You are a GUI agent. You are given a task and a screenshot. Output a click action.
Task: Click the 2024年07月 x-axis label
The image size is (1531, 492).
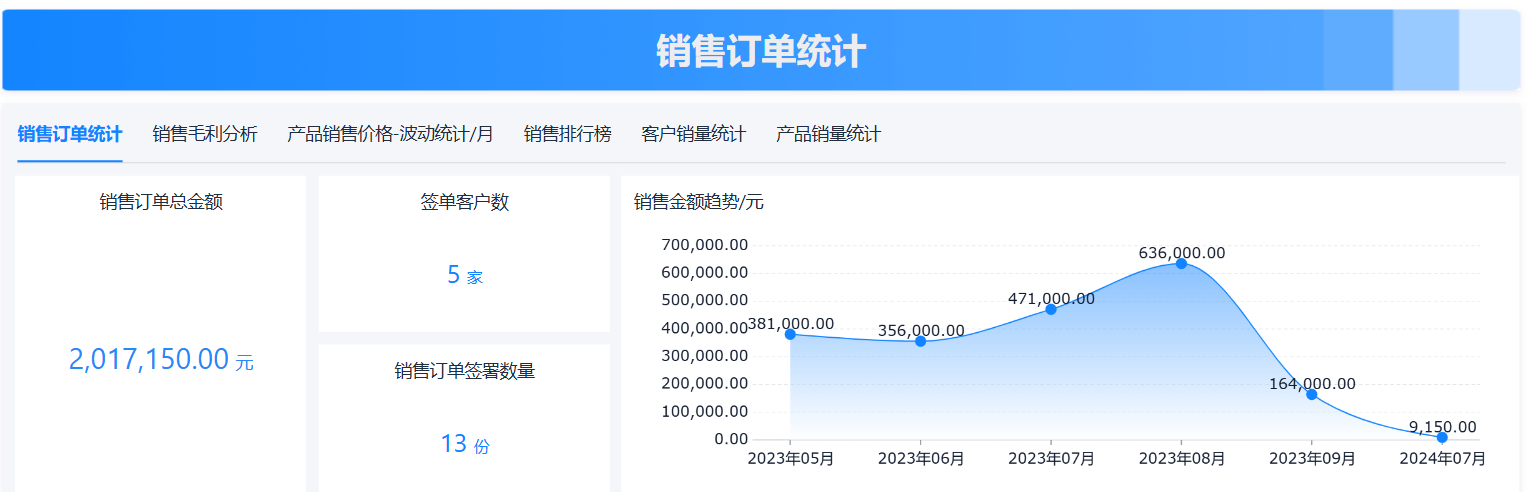tap(1442, 459)
